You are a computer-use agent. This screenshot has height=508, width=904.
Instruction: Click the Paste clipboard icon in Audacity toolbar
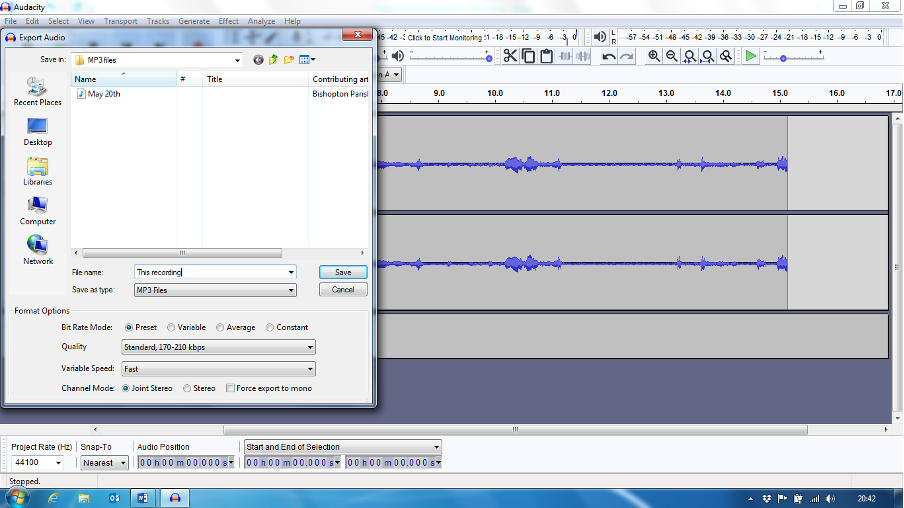coord(547,56)
